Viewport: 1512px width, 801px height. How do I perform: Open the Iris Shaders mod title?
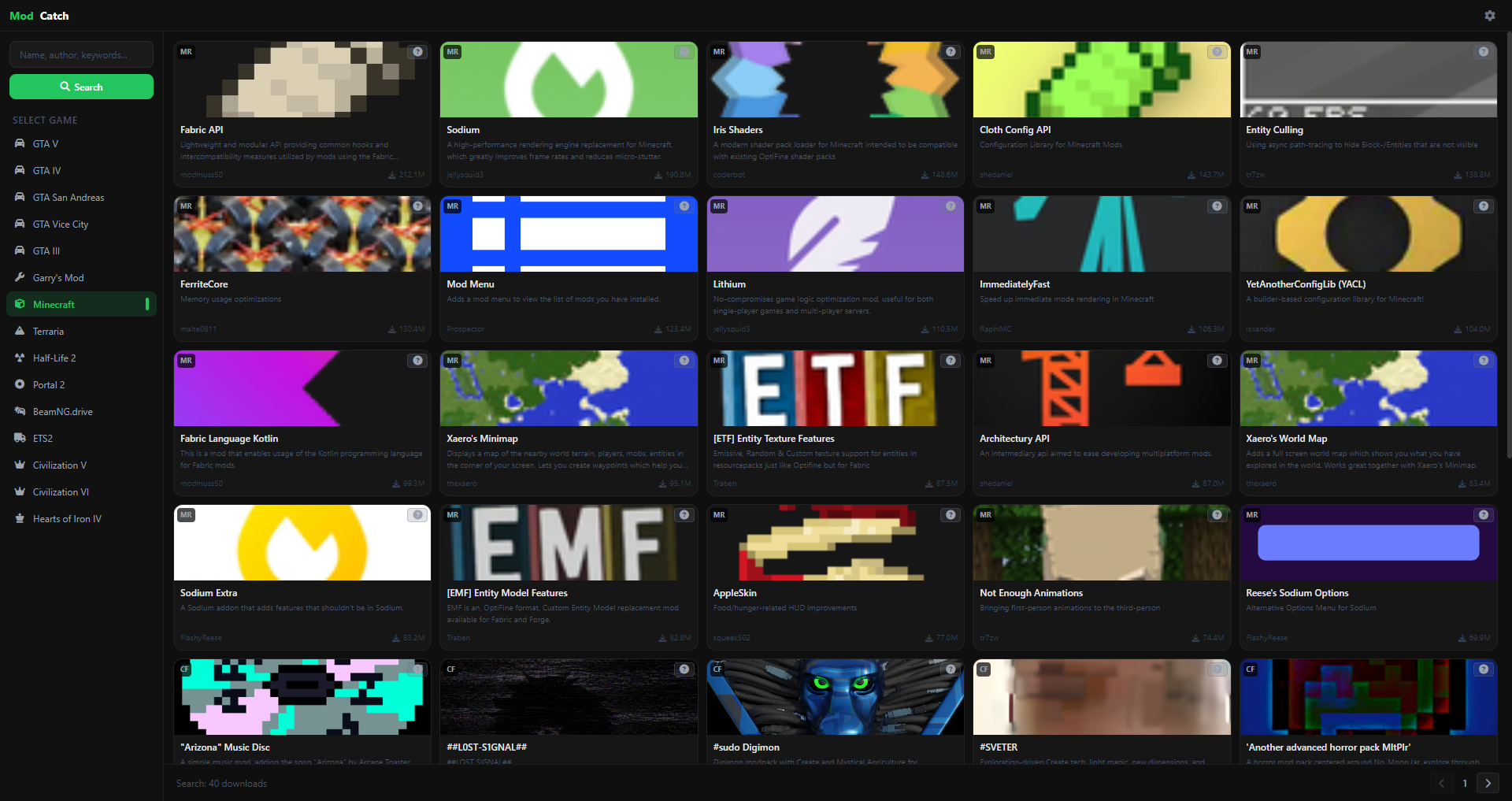pos(738,130)
